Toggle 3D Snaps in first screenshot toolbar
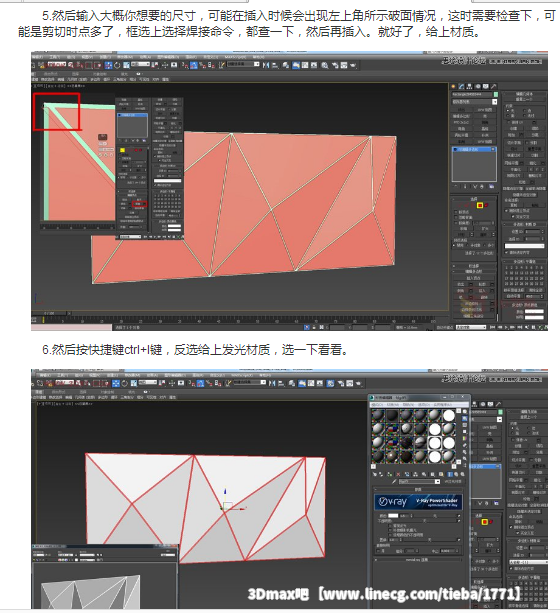 tap(184, 65)
